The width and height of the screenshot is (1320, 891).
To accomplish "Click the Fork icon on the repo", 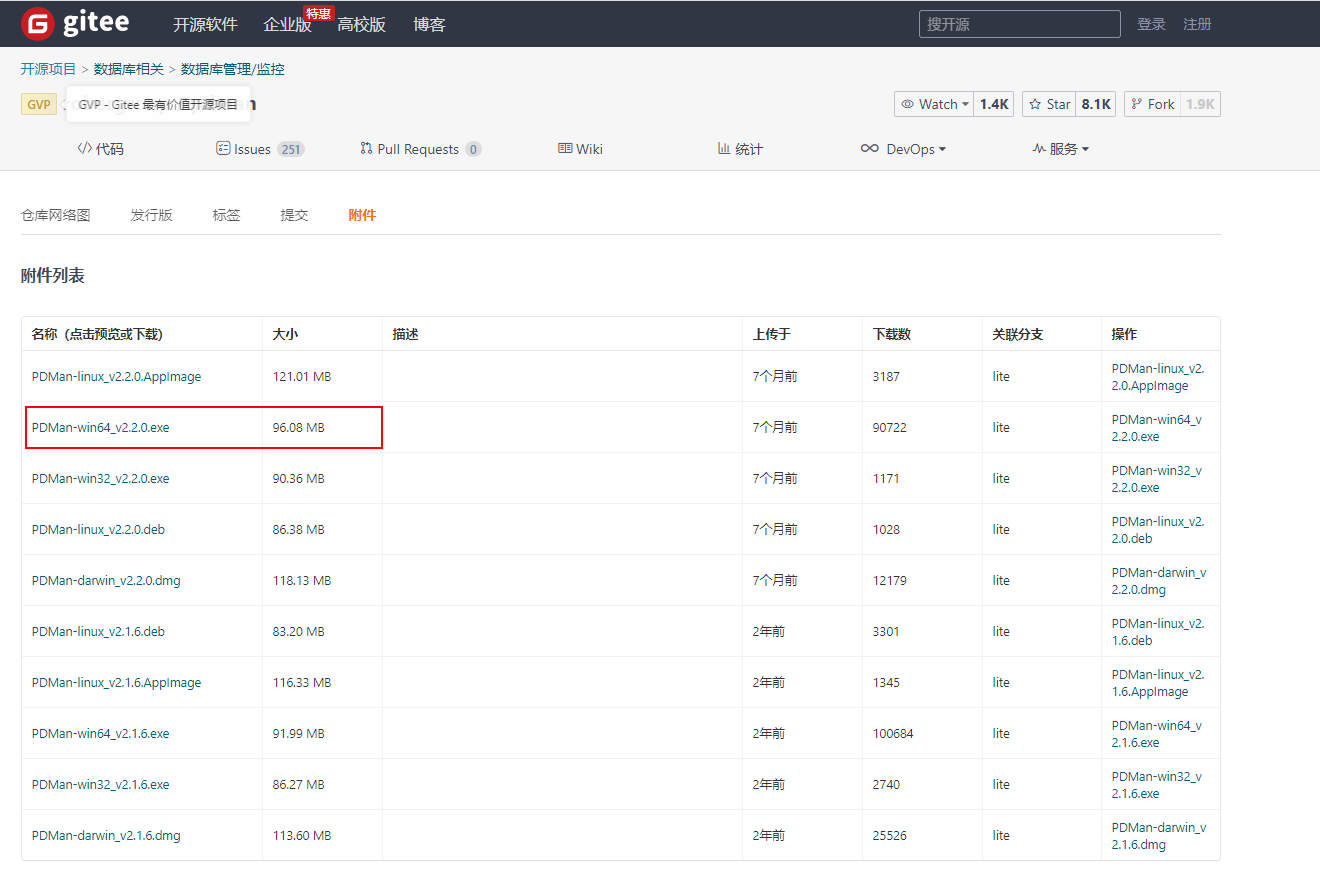I will [1139, 103].
